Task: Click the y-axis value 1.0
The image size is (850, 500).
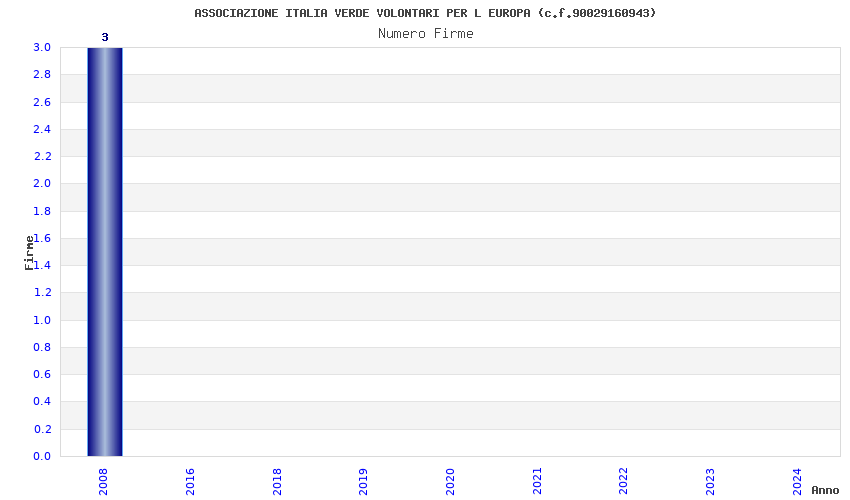Action: click(42, 320)
